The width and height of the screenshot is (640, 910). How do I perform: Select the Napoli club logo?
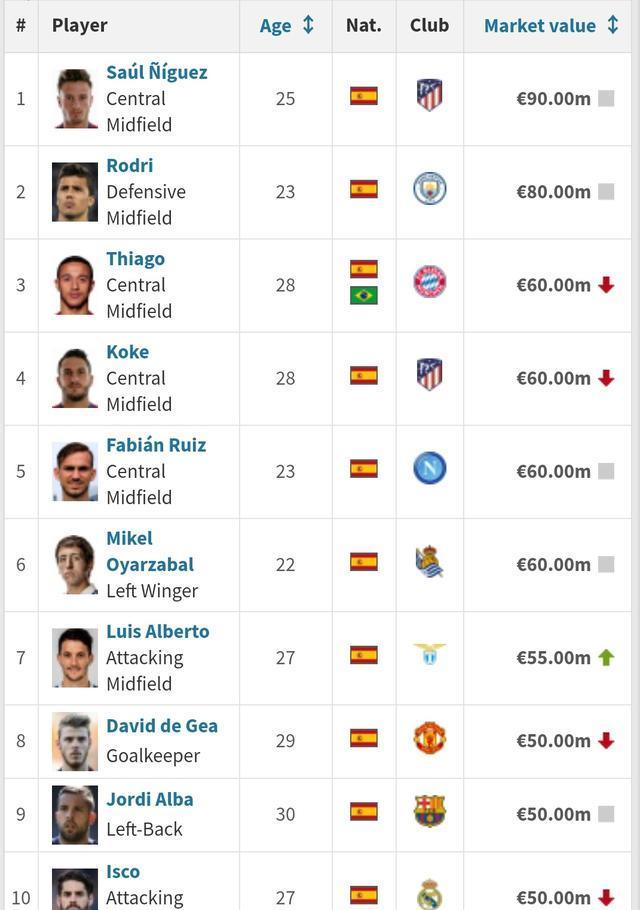(x=429, y=468)
